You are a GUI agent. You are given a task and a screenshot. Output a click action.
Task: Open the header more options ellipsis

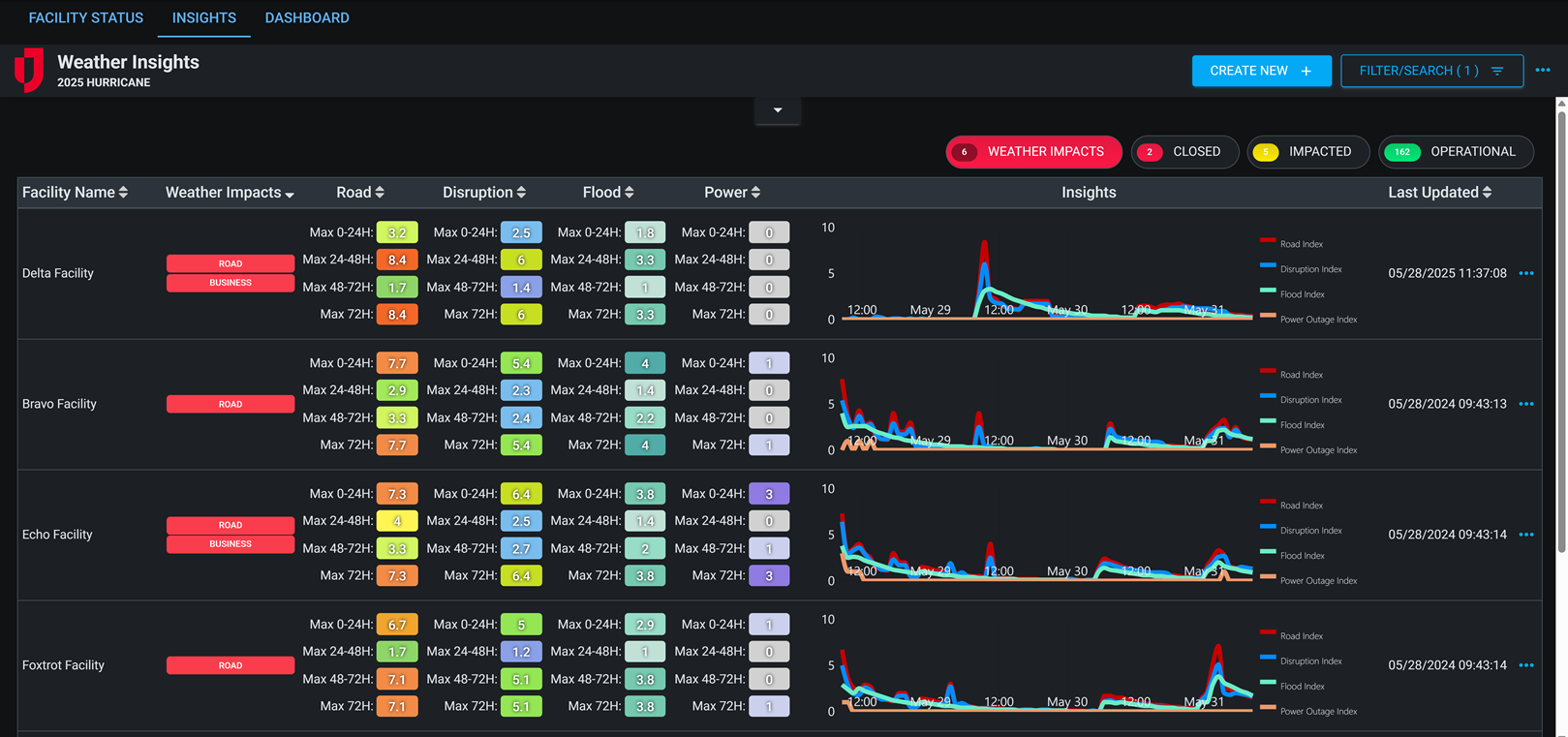(x=1543, y=70)
